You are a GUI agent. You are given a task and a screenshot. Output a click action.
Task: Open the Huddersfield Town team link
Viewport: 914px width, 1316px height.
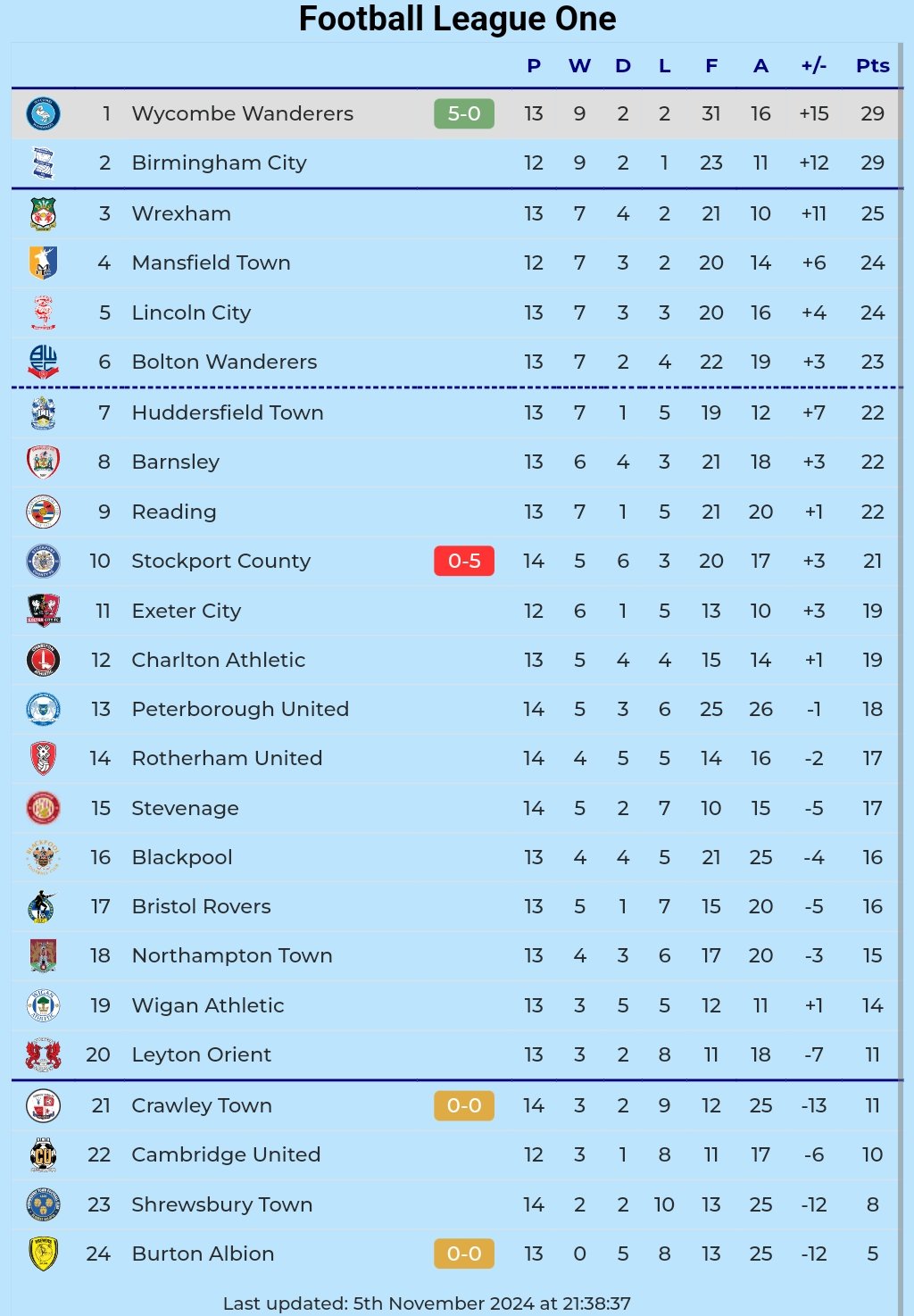pos(228,412)
